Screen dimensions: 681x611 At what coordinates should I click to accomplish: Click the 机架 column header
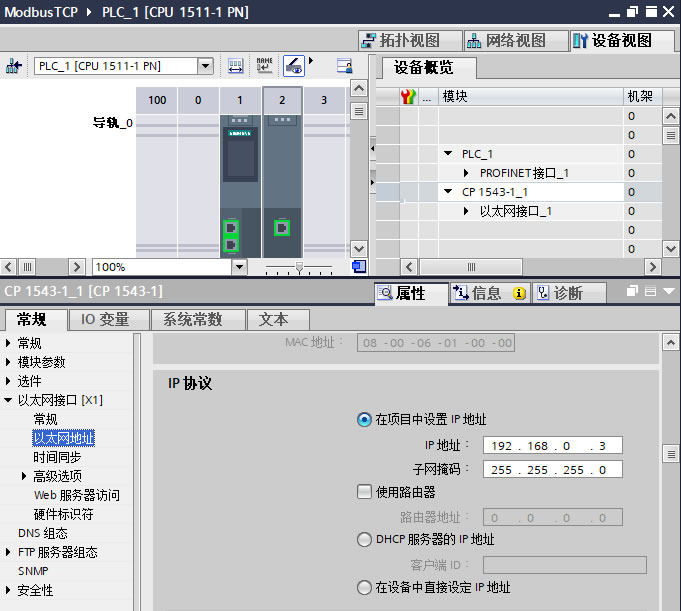642,96
